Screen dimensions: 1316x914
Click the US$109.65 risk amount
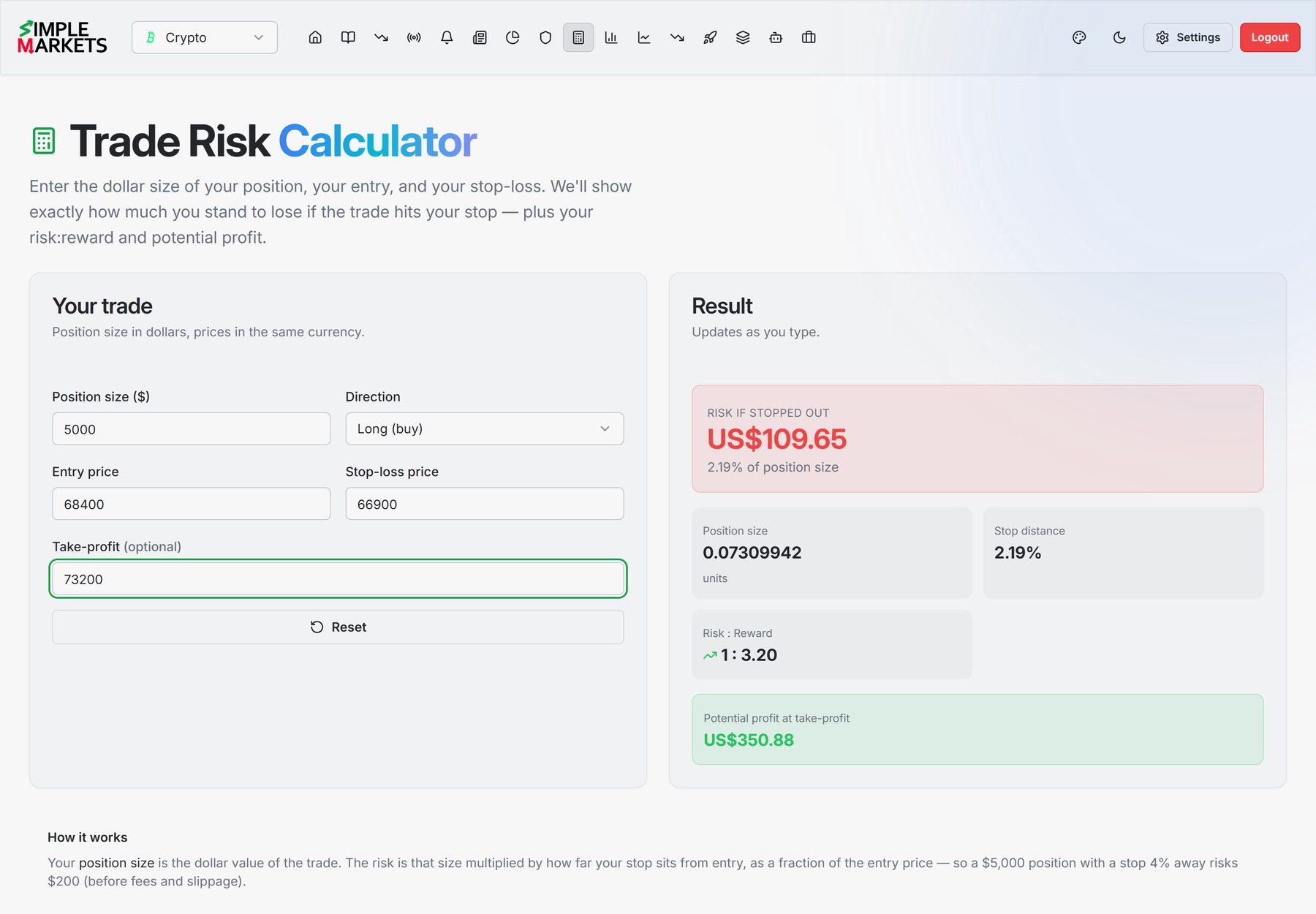pos(776,439)
